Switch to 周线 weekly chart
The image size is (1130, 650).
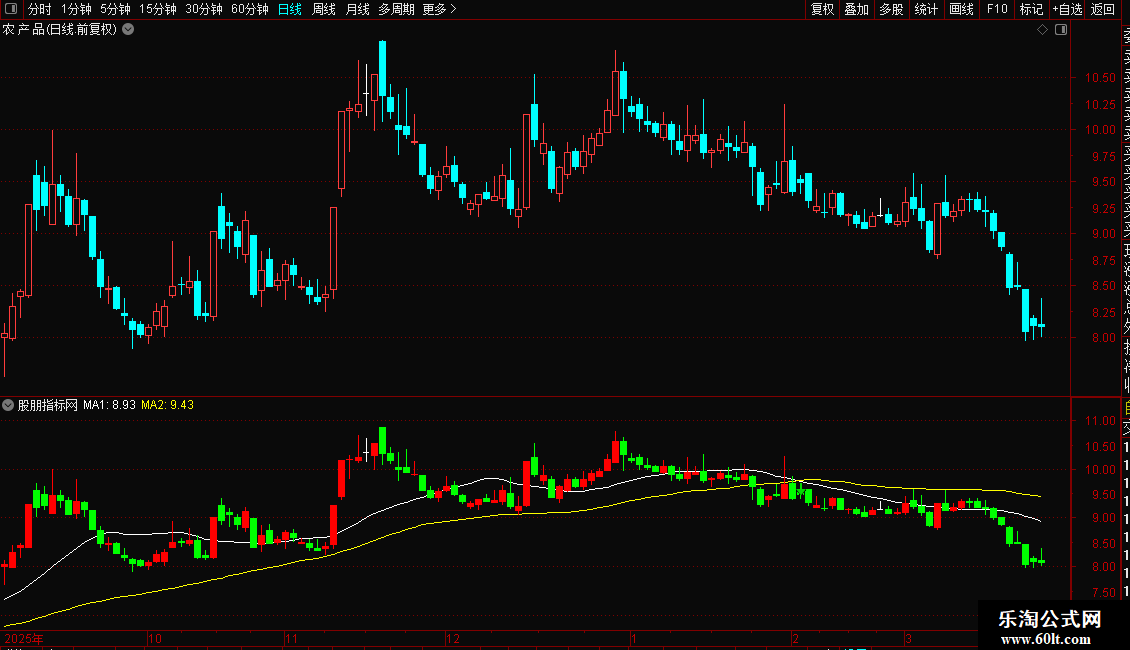tap(324, 9)
